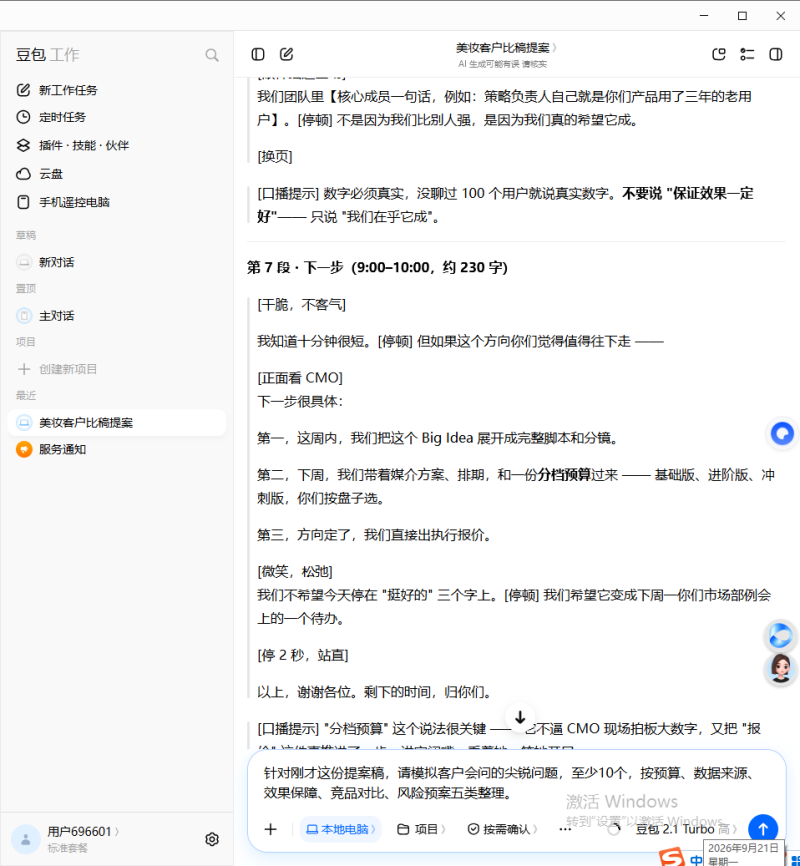
Task: Click the [干脆，不客气] cue text
Action: click(x=302, y=305)
